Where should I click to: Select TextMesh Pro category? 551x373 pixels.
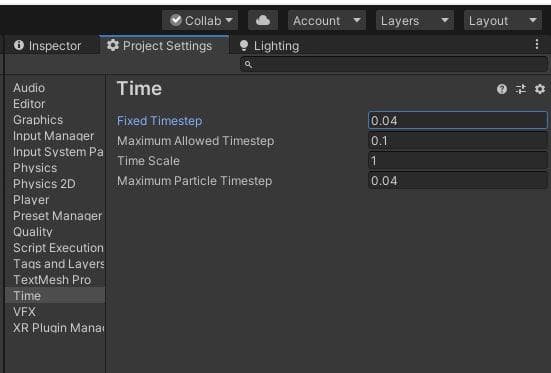[x=55, y=280]
